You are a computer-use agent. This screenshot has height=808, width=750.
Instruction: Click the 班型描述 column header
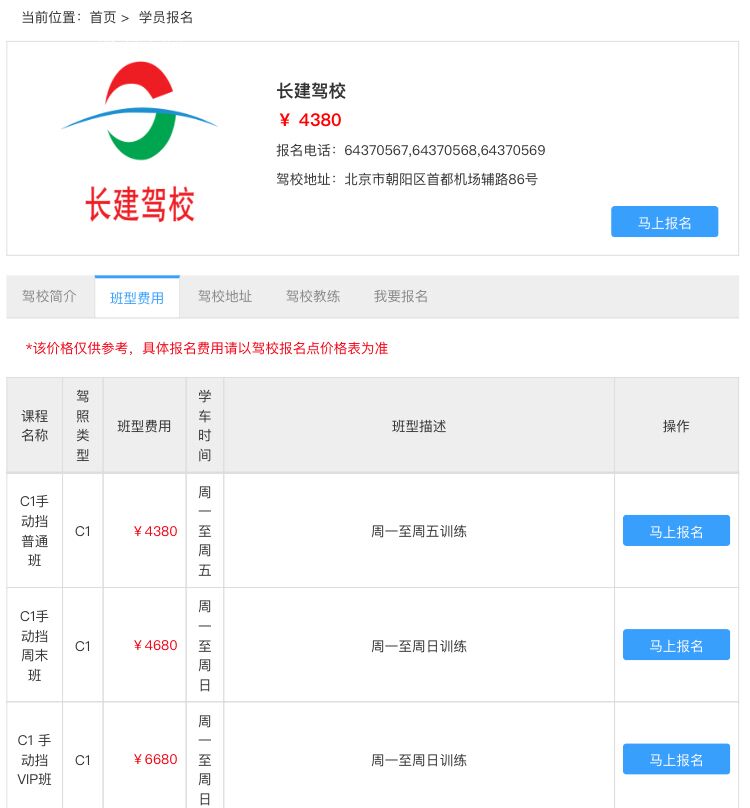pos(419,426)
